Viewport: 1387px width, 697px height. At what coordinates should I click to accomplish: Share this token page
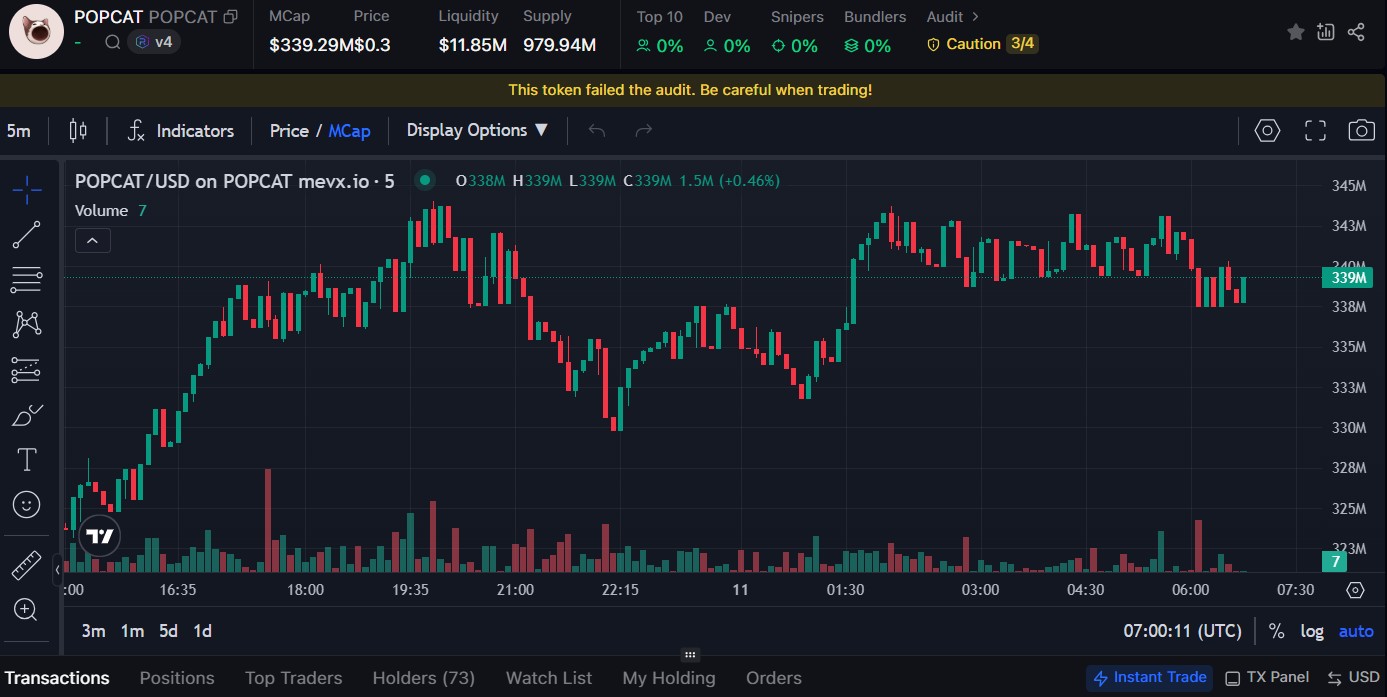pos(1356,32)
